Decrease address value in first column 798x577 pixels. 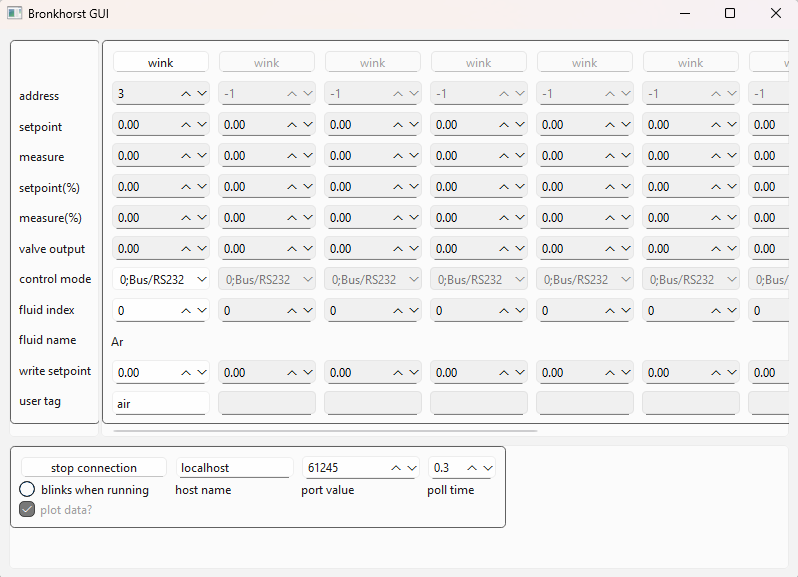[201, 94]
